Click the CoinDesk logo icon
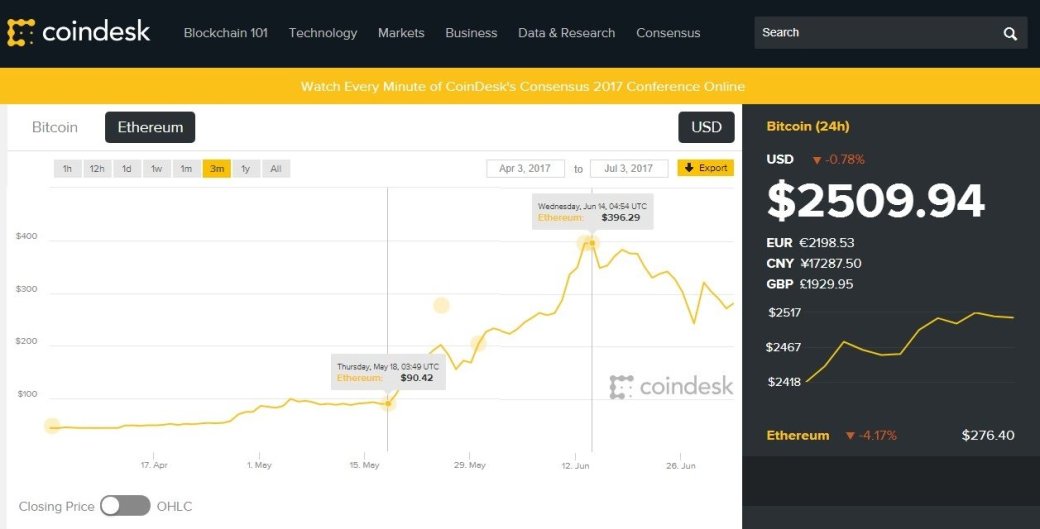 (21, 32)
